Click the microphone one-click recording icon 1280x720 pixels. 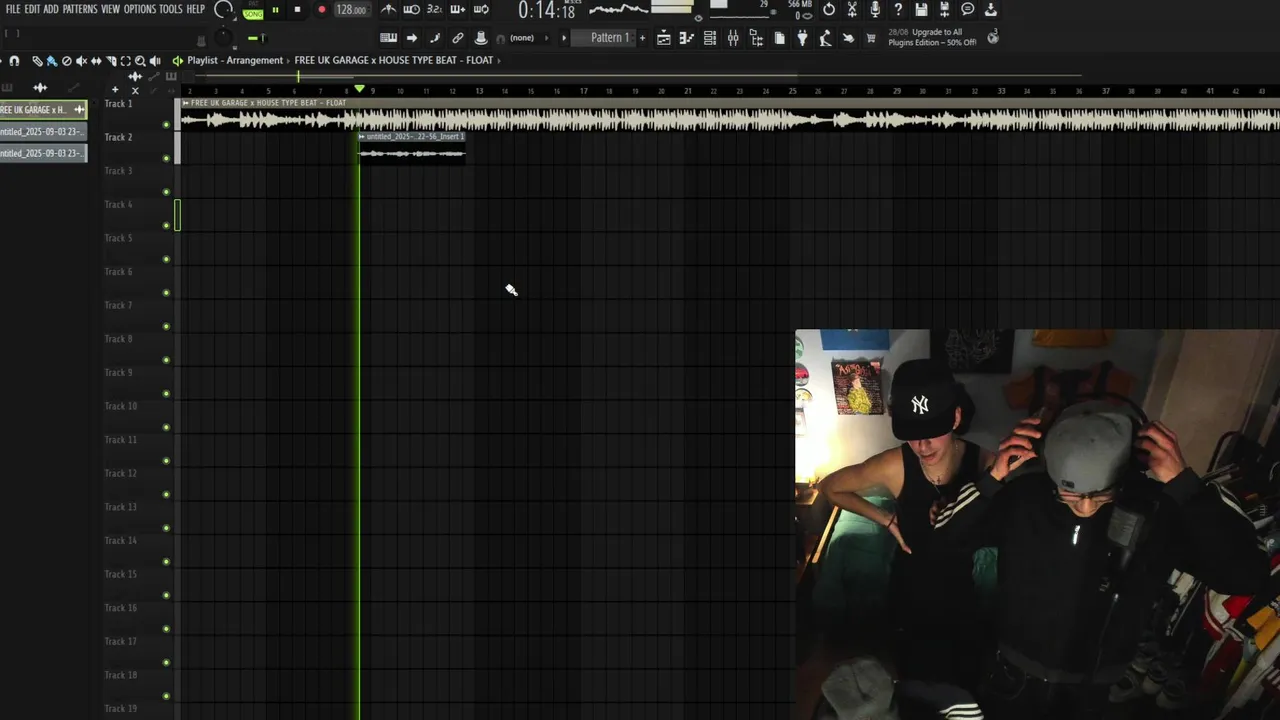[x=875, y=10]
